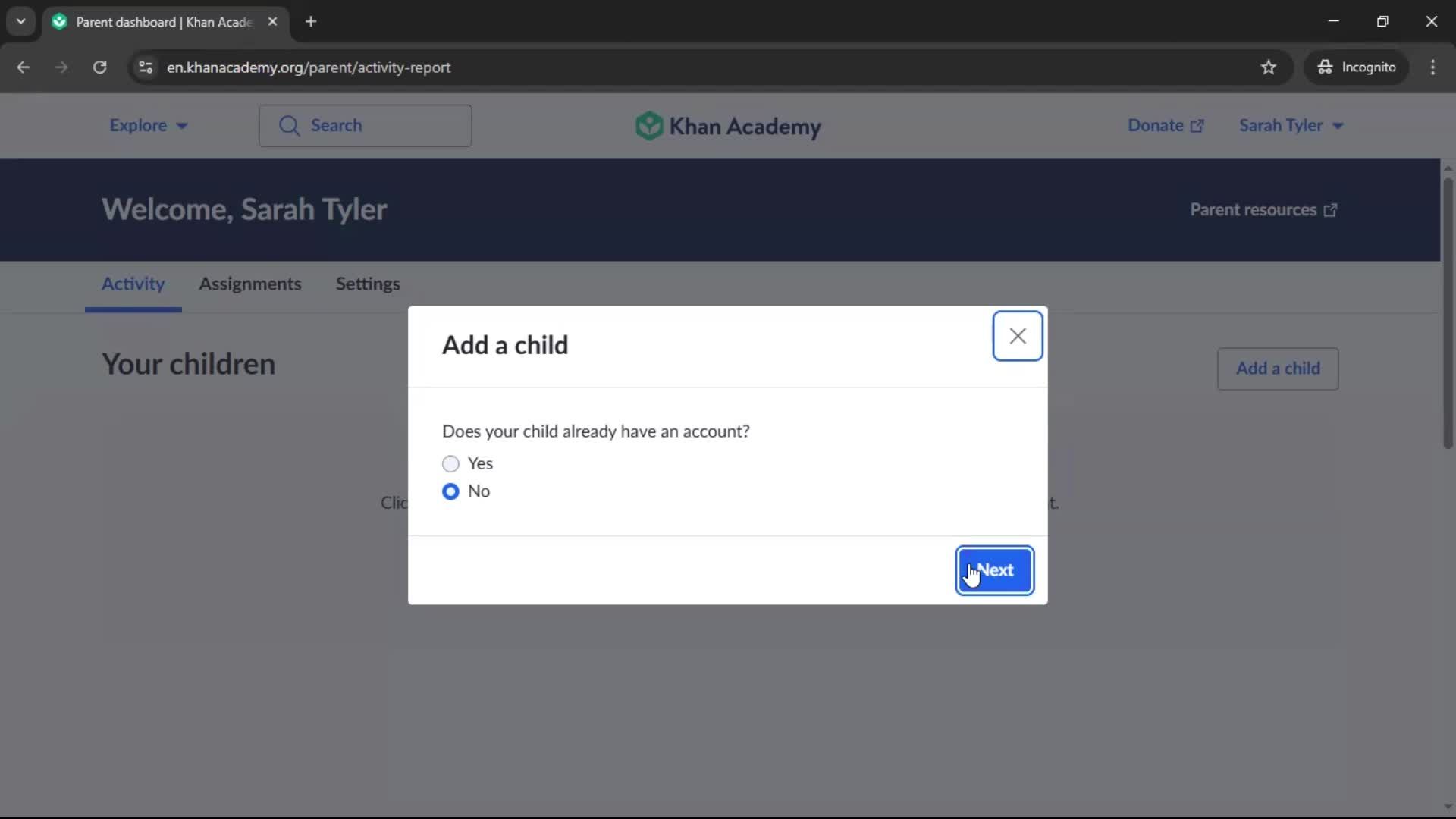Image resolution: width=1456 pixels, height=819 pixels.
Task: Click the address bar URL
Action: coord(309,67)
